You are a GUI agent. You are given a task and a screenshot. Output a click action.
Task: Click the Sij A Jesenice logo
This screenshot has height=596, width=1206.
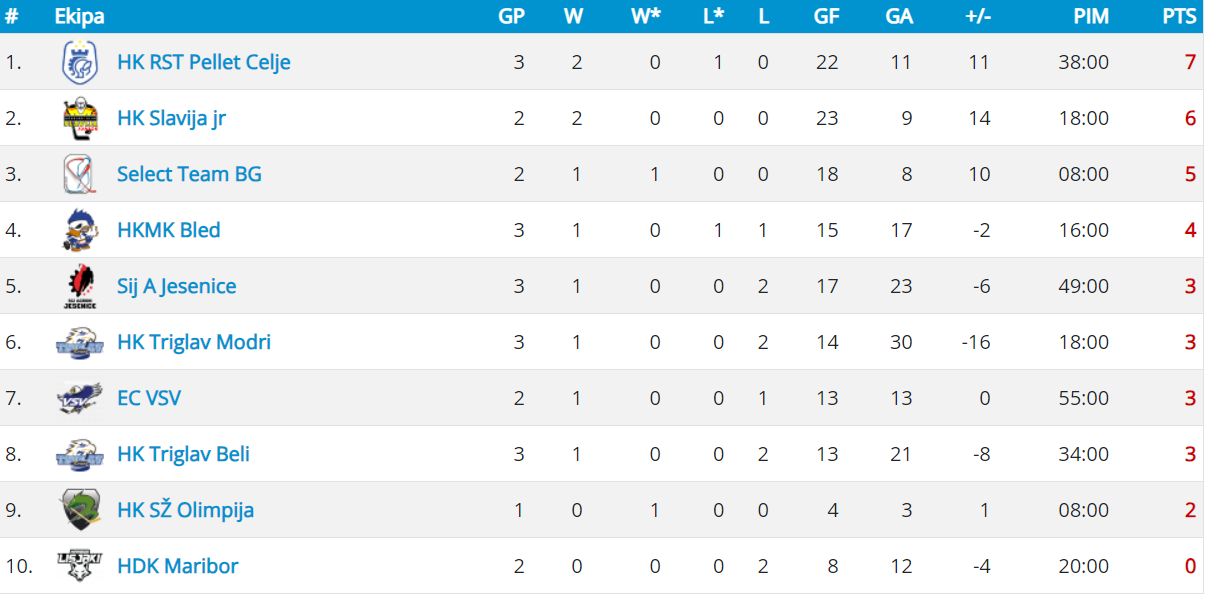[80, 286]
